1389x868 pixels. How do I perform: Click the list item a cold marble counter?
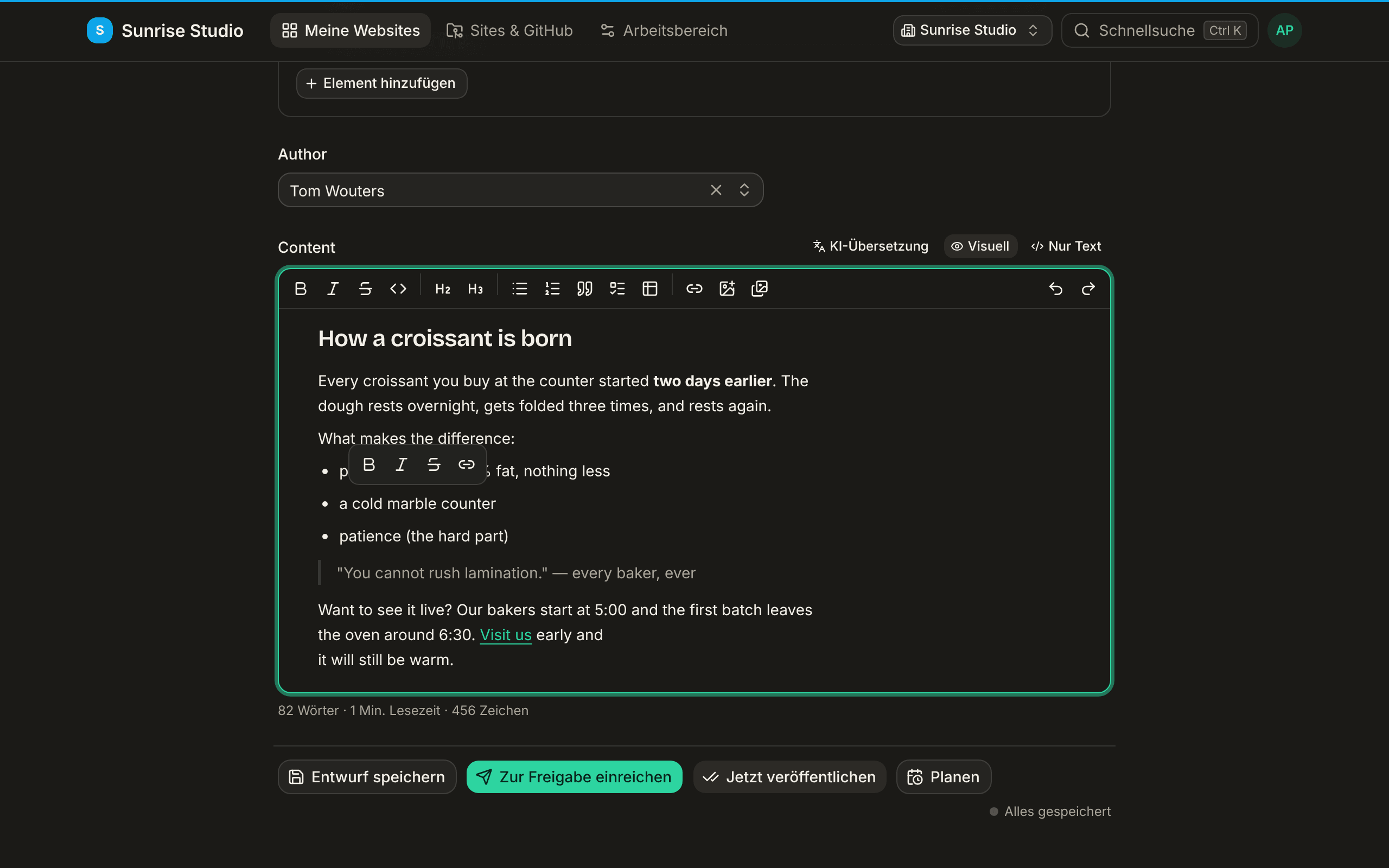click(417, 503)
